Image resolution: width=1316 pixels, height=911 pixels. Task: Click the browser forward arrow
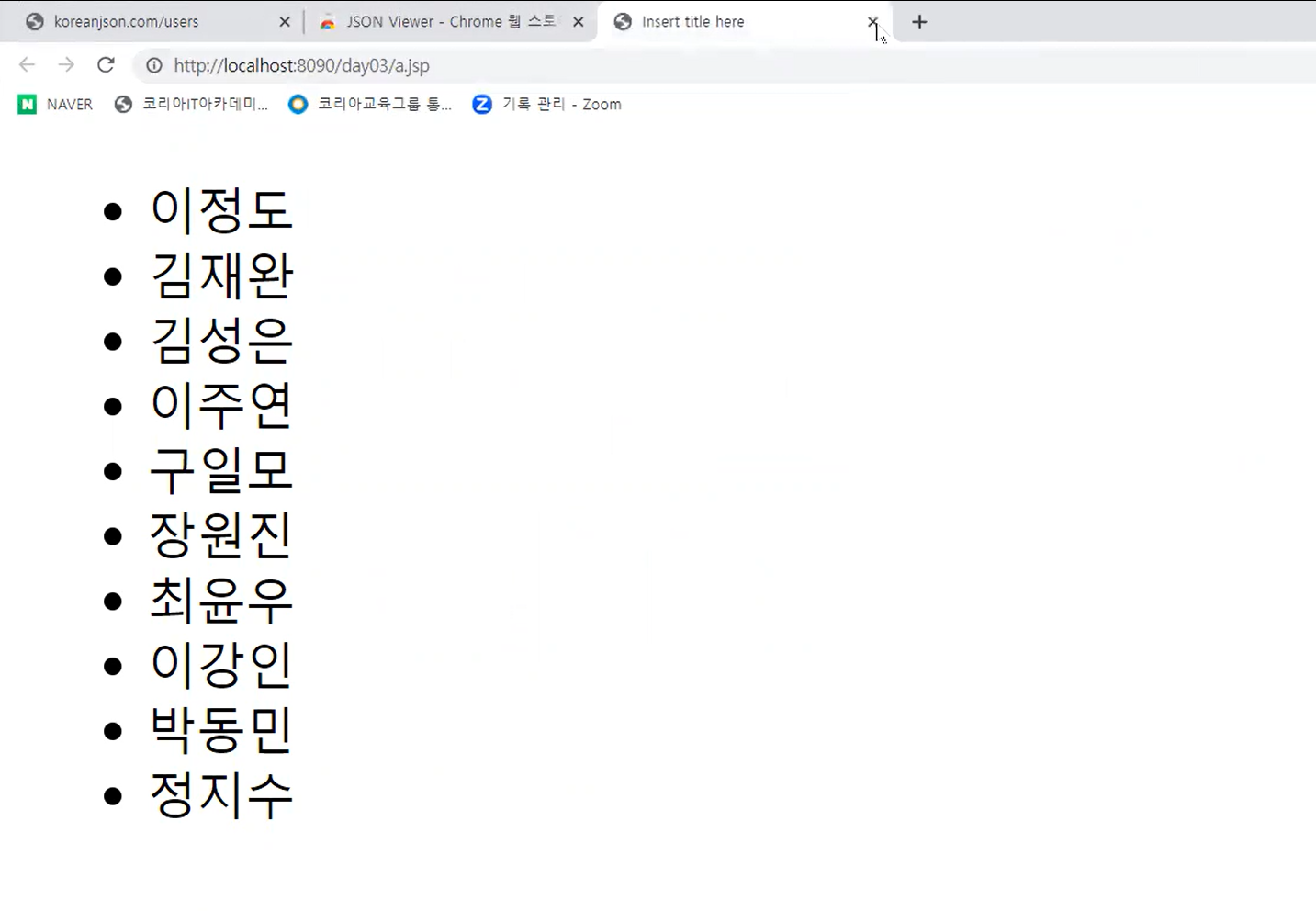point(66,64)
